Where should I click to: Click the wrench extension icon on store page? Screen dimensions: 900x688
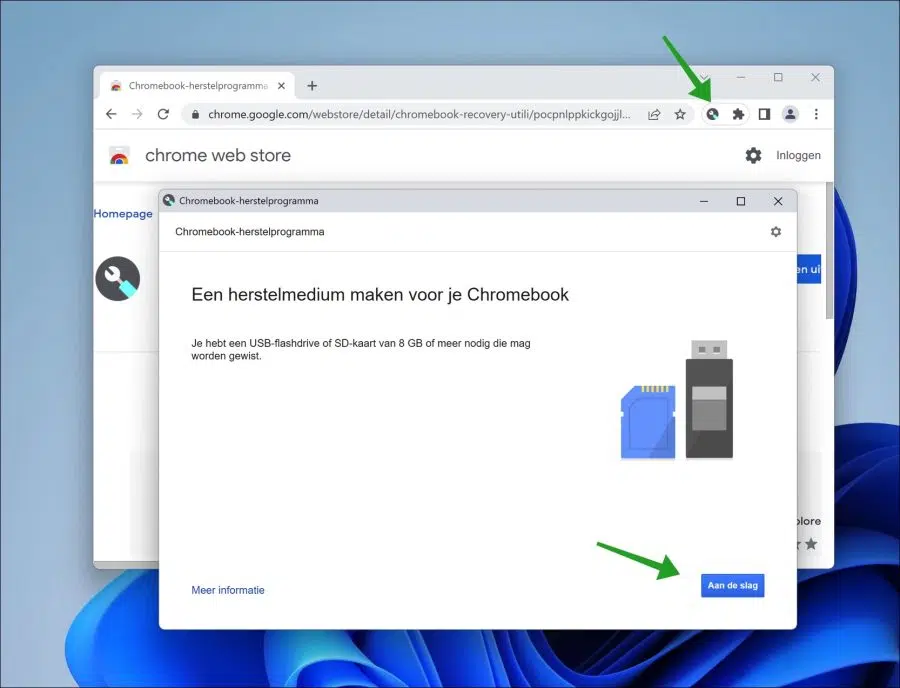[118, 278]
